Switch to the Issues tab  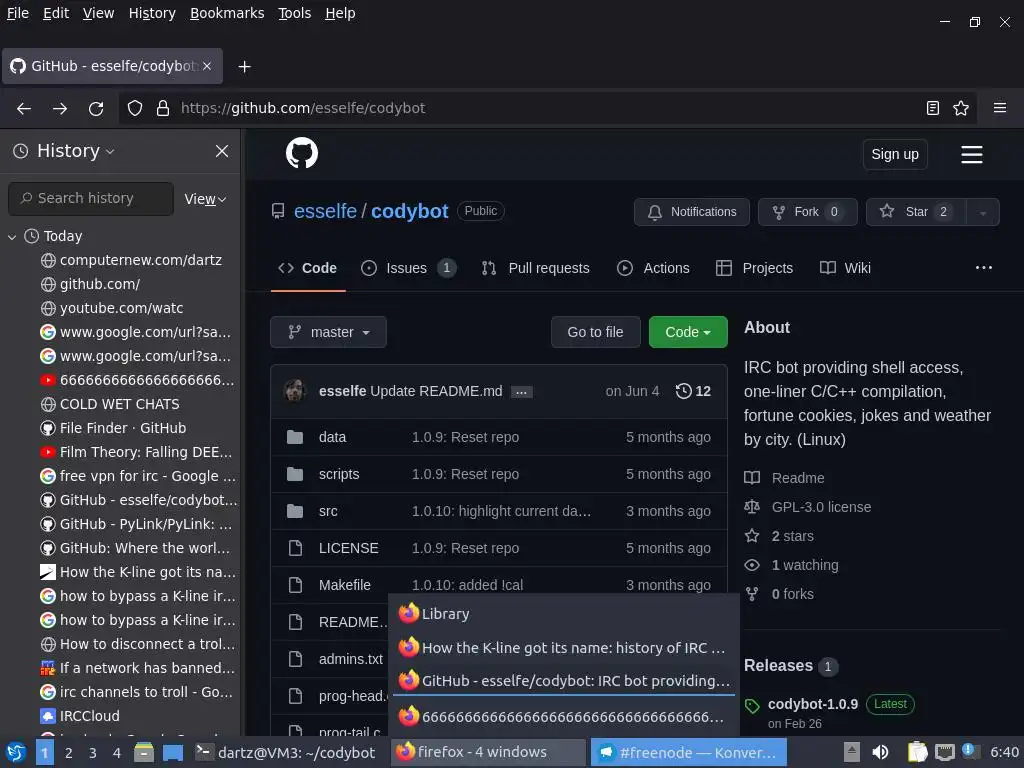click(408, 268)
